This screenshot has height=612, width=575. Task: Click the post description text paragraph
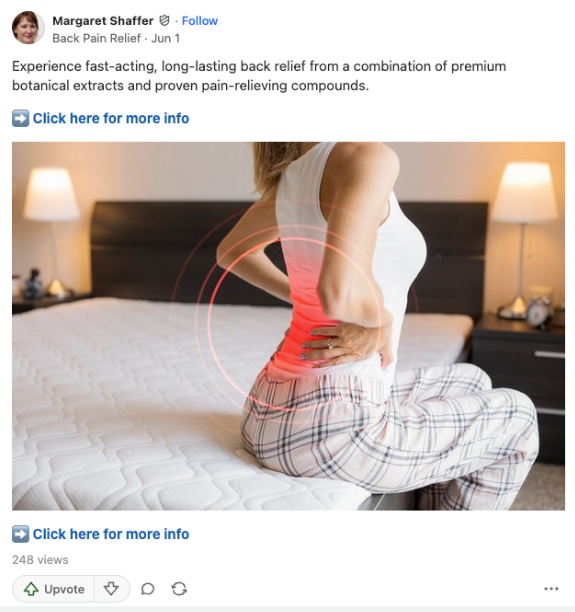[x=259, y=76]
